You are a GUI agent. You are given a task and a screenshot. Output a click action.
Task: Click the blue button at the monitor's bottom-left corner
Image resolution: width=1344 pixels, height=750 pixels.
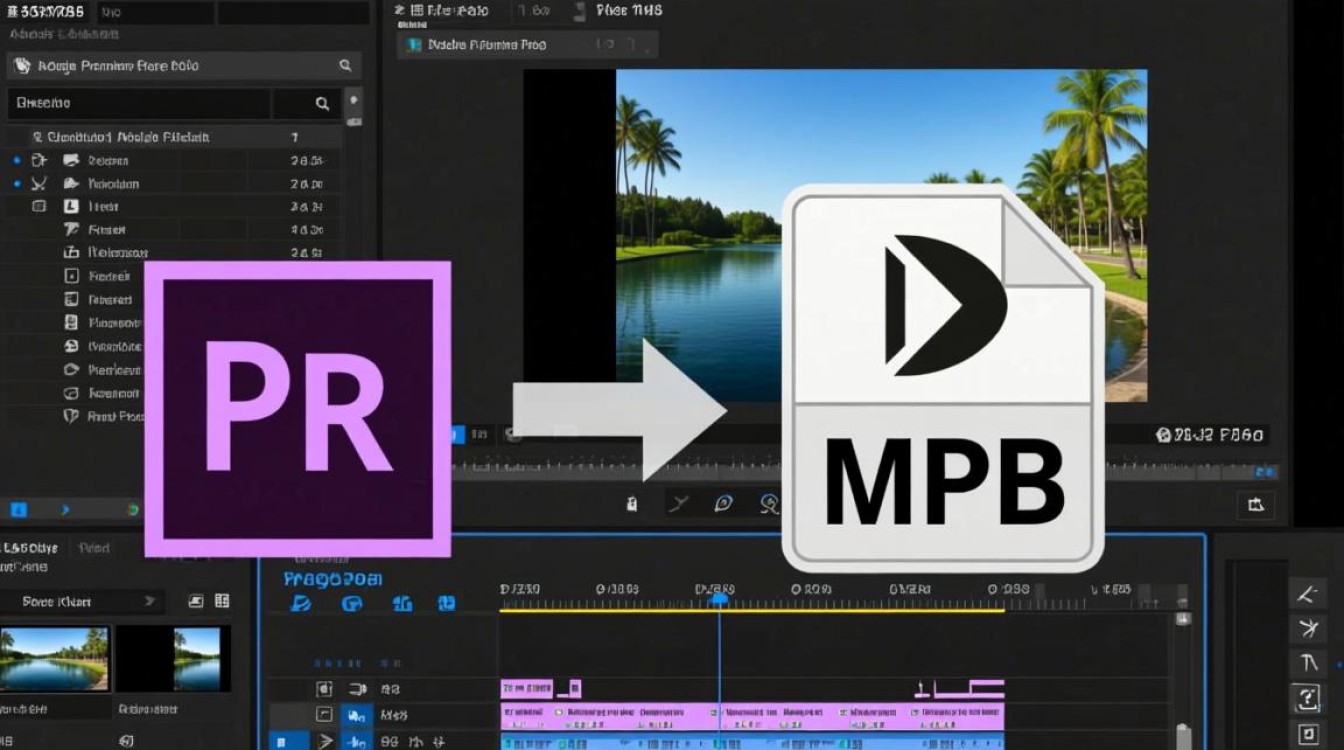click(458, 434)
